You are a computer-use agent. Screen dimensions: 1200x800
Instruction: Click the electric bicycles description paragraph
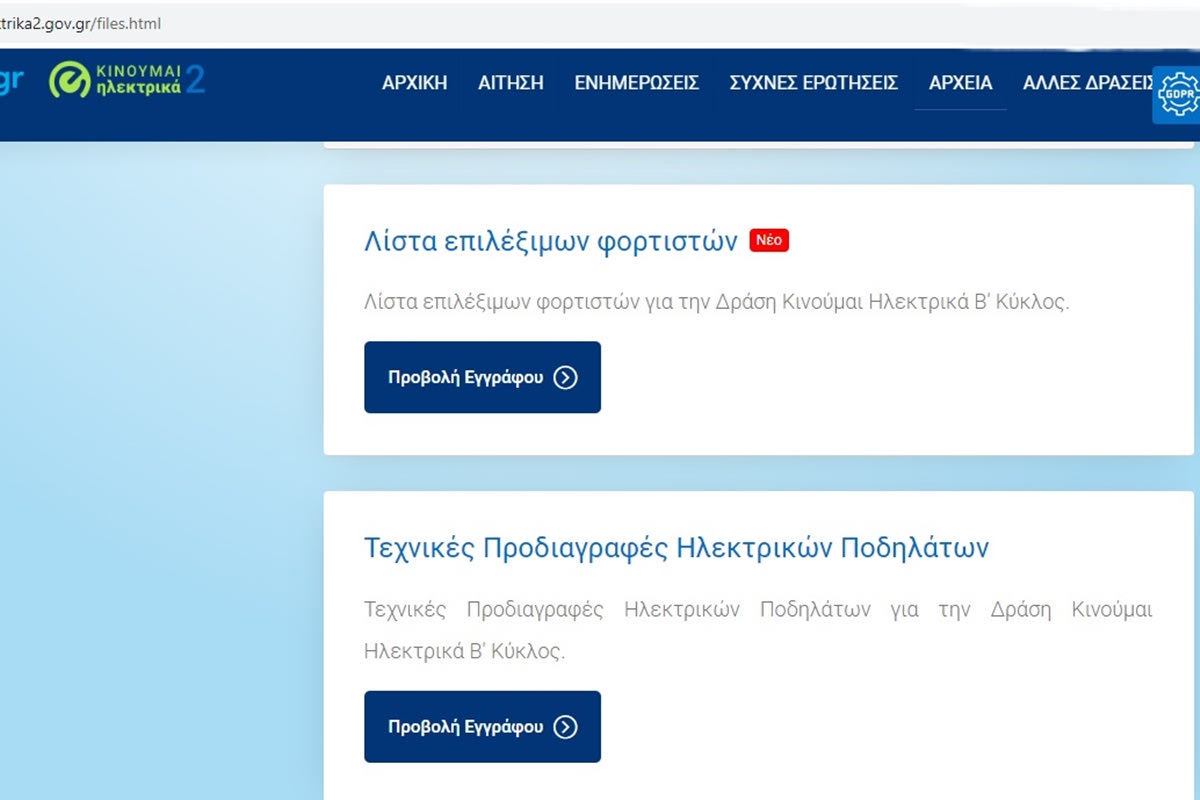click(758, 630)
